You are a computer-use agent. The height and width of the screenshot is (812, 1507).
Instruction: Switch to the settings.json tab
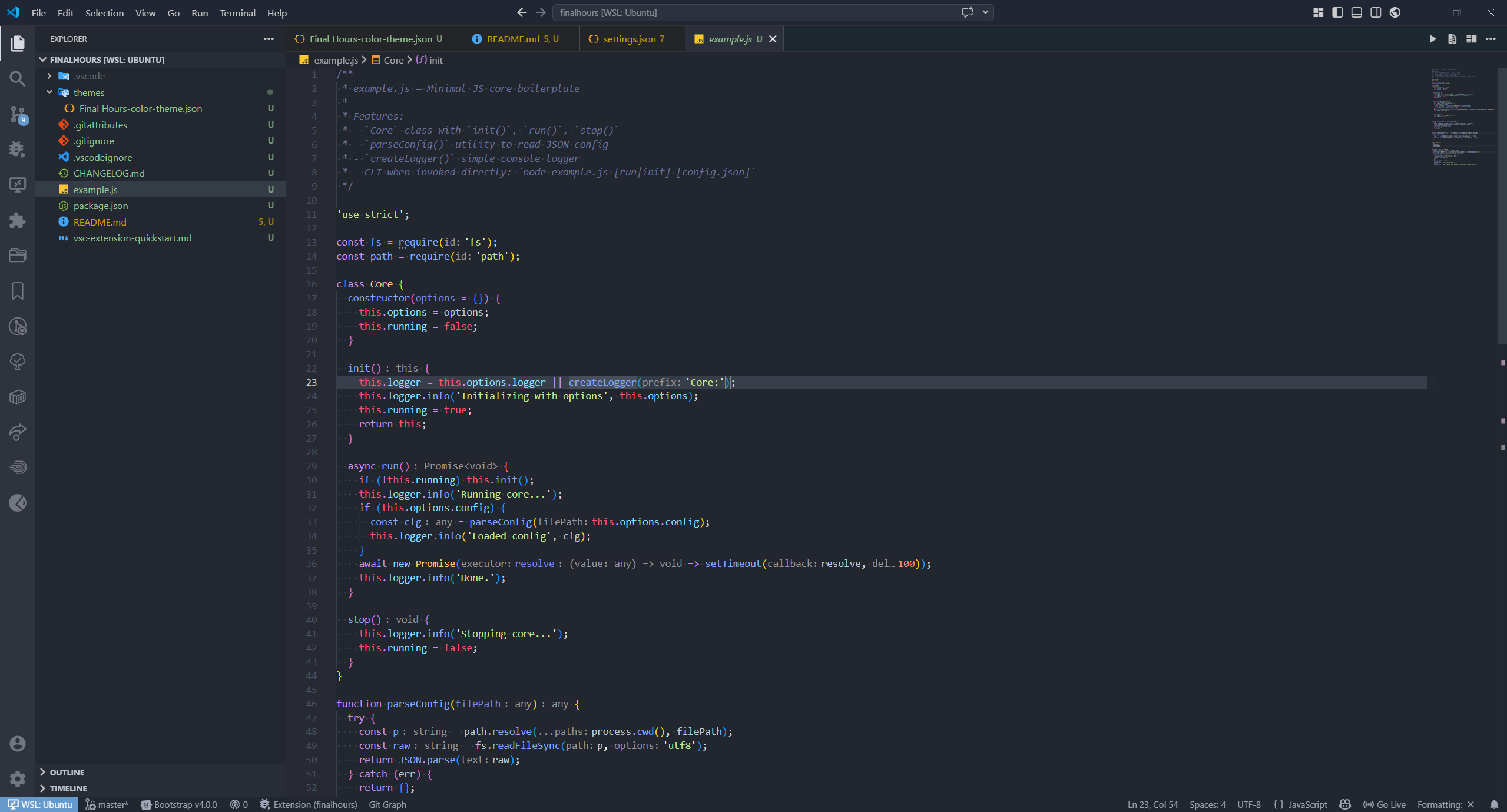click(629, 39)
